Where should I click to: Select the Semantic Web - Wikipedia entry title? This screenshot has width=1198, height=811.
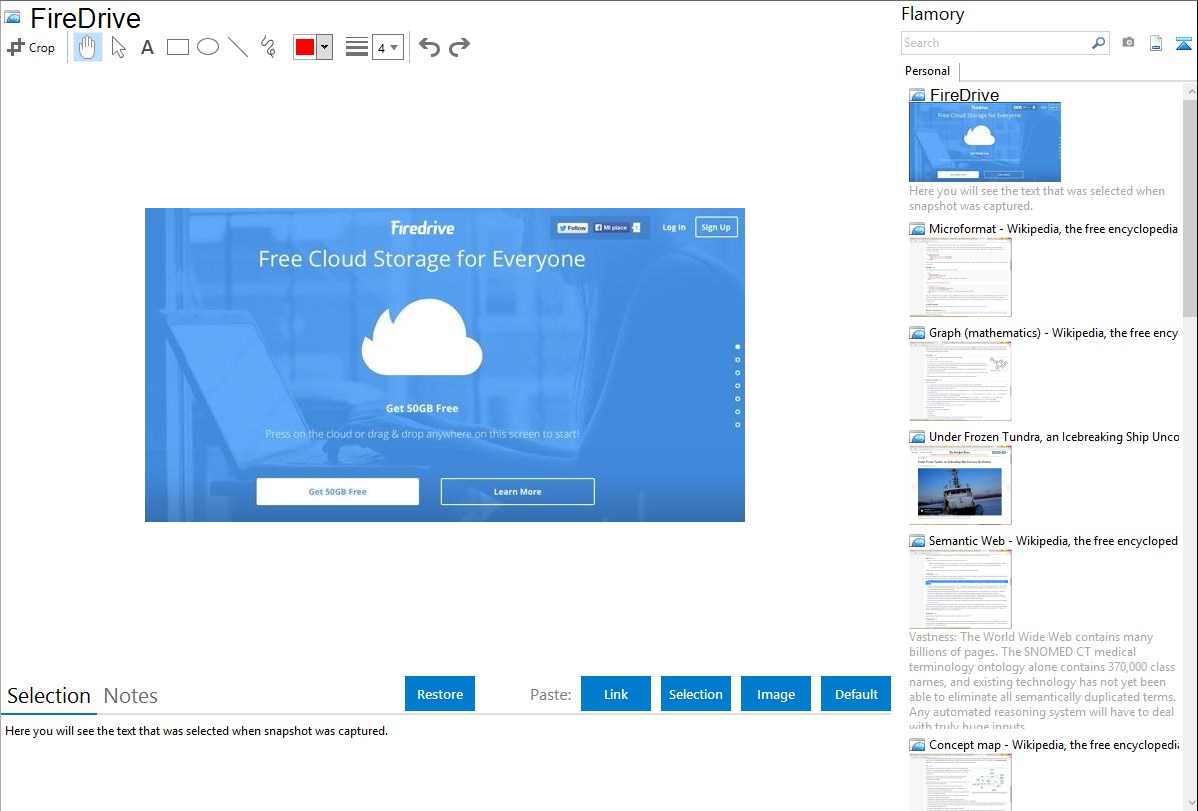click(1053, 541)
